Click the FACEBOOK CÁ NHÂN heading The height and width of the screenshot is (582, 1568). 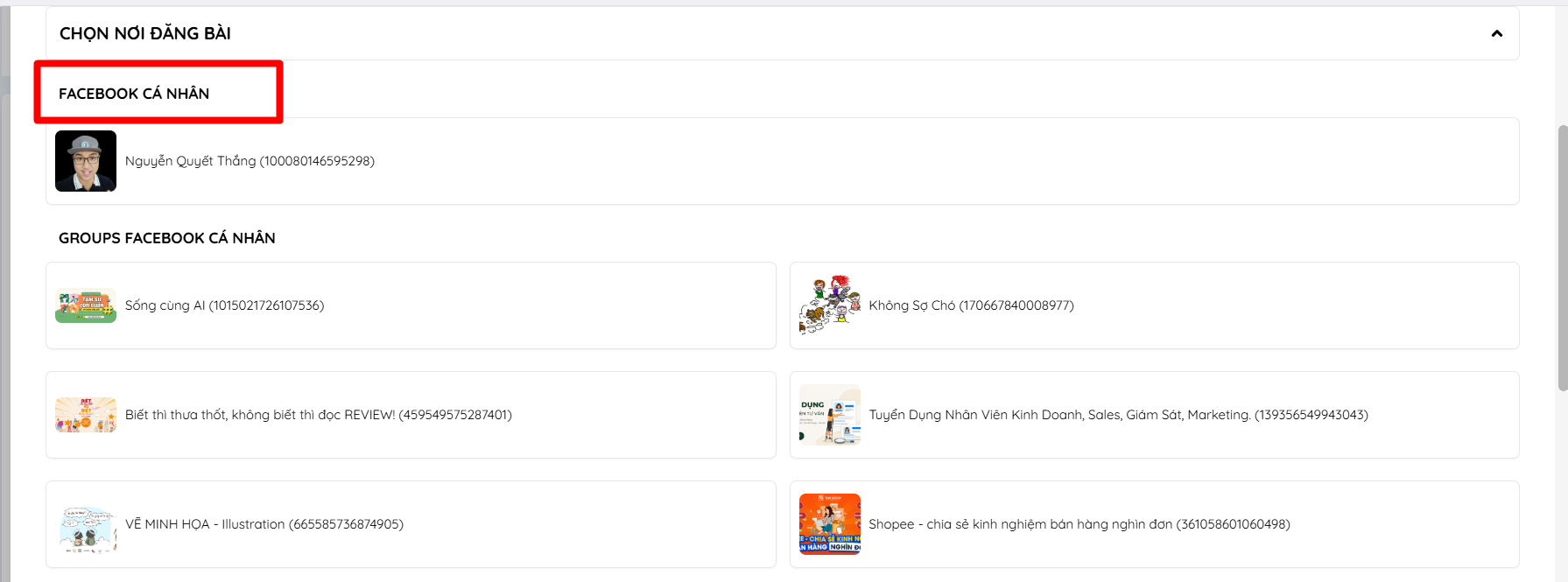pos(134,94)
